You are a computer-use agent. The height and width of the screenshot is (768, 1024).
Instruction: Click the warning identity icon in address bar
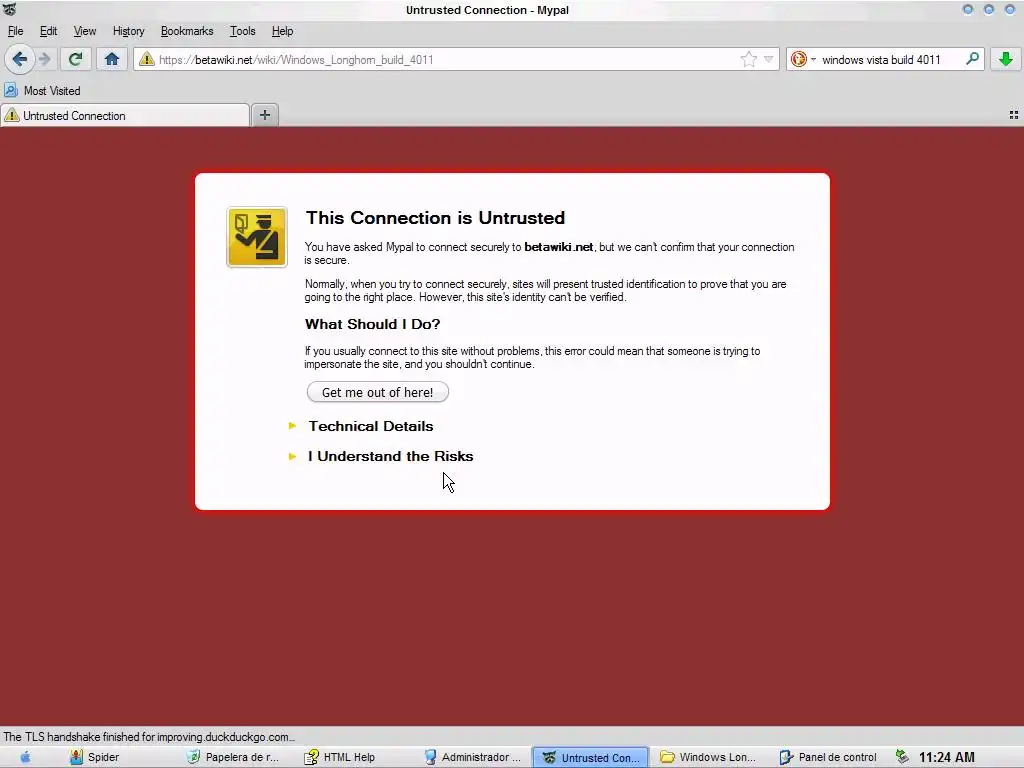pyautogui.click(x=147, y=59)
